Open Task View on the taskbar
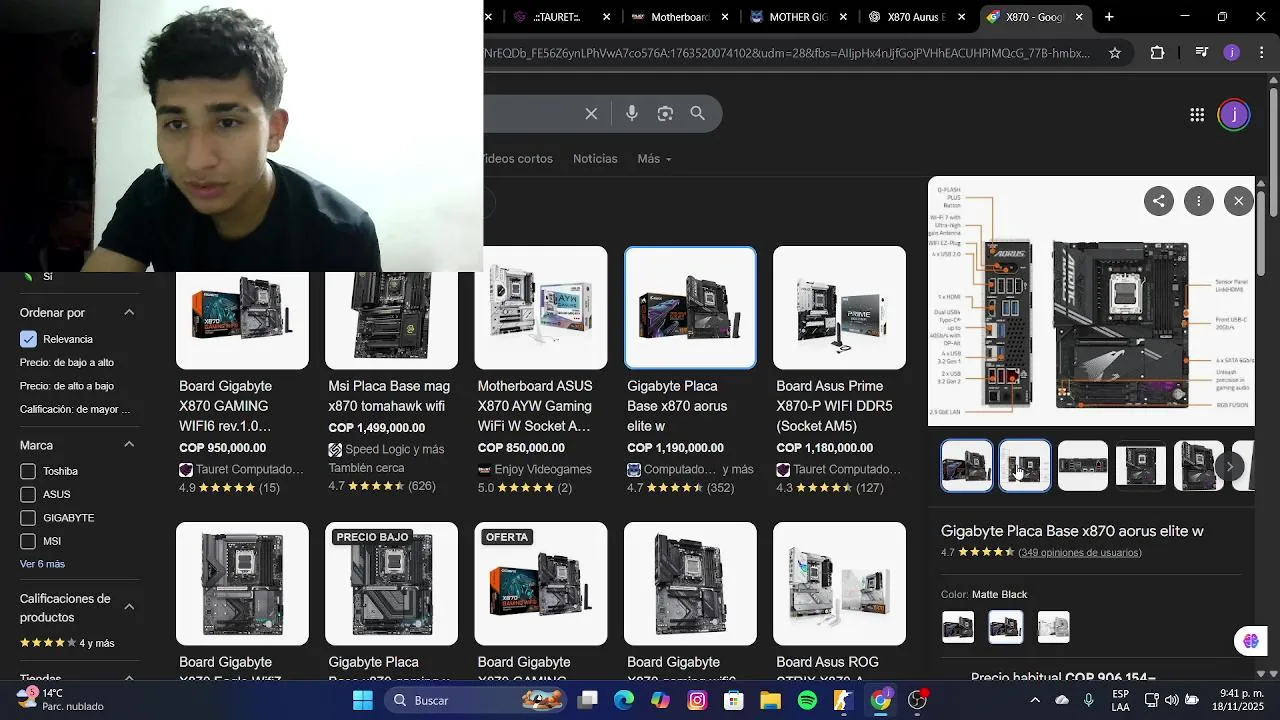Image resolution: width=1280 pixels, height=720 pixels. 587,700
